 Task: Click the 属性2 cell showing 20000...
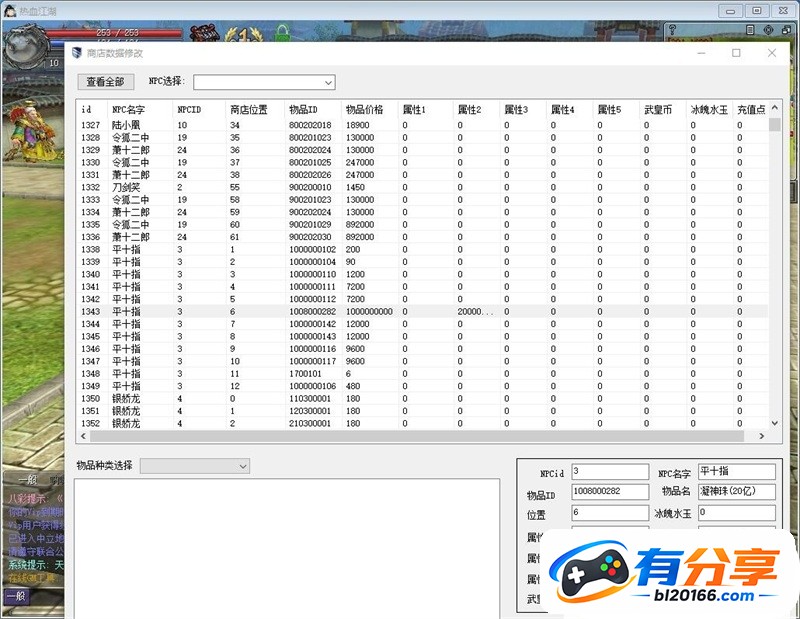point(476,311)
